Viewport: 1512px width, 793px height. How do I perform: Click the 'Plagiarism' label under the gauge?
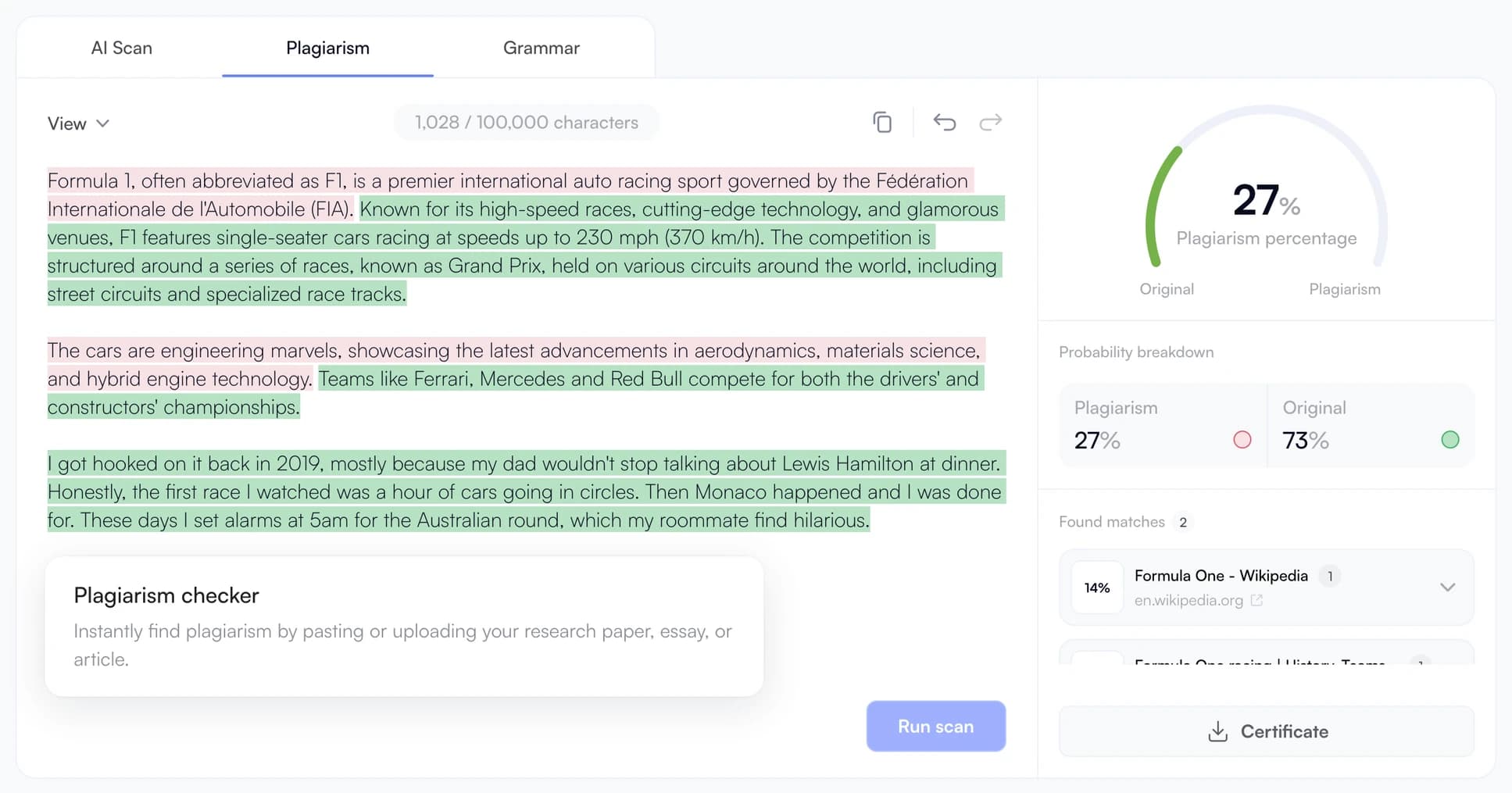[1344, 289]
